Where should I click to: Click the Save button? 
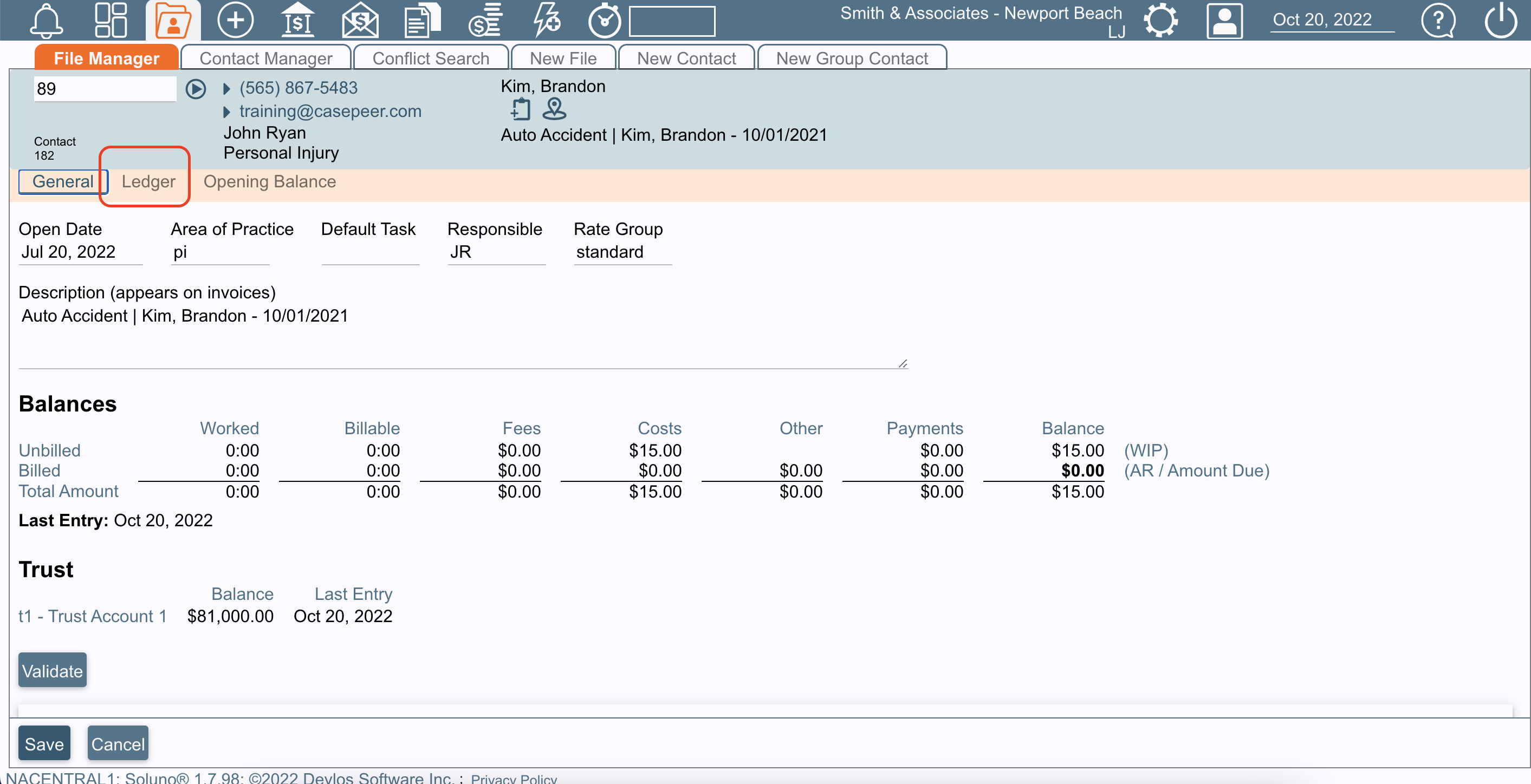[x=44, y=743]
